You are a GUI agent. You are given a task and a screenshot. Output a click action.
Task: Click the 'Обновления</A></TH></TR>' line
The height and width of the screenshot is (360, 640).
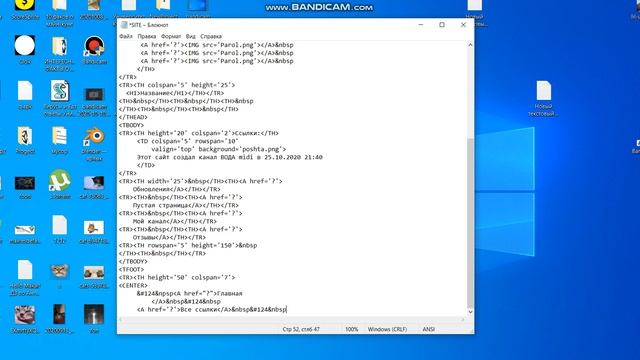177,189
